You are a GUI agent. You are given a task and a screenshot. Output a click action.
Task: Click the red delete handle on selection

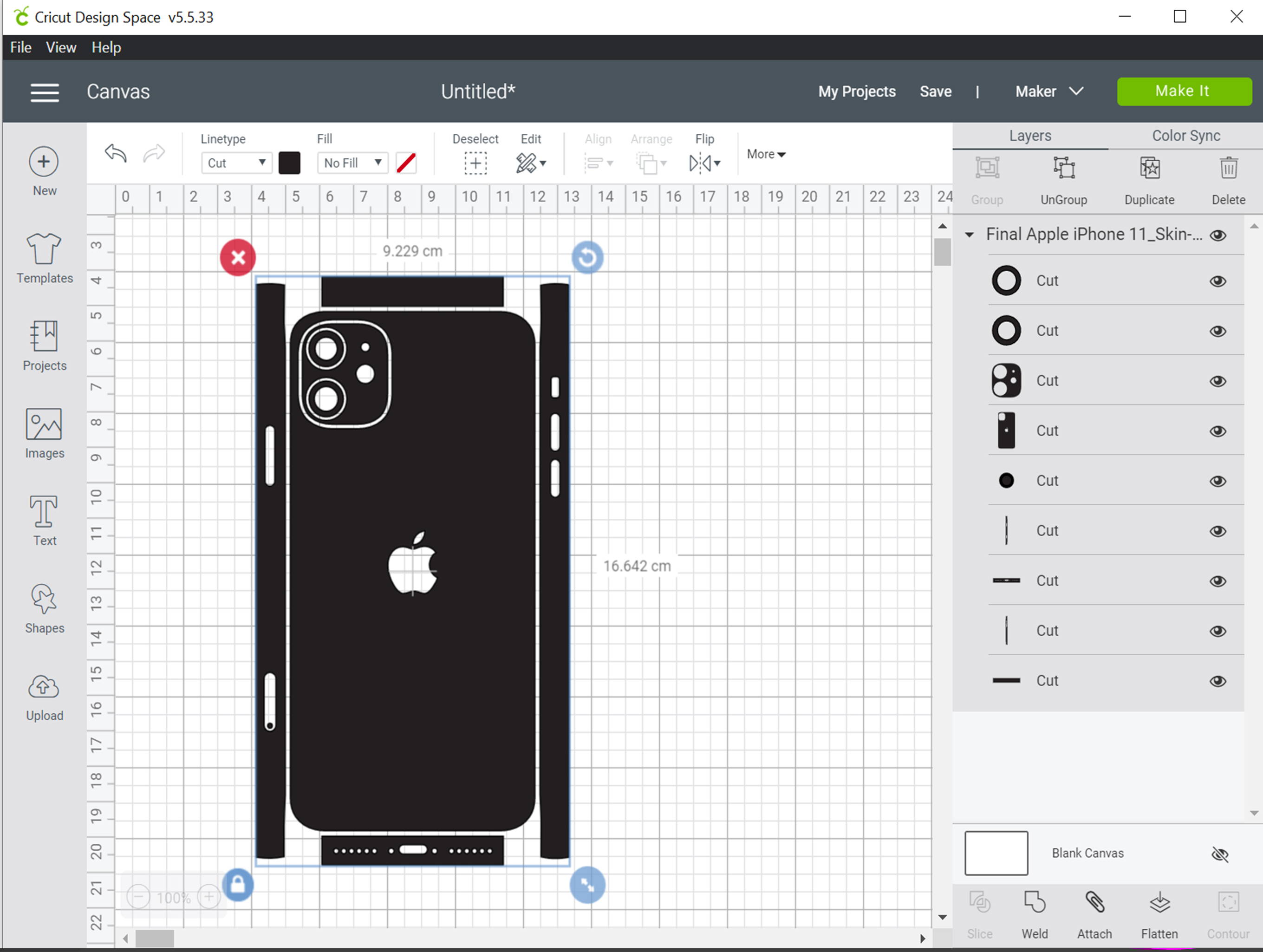pos(238,258)
